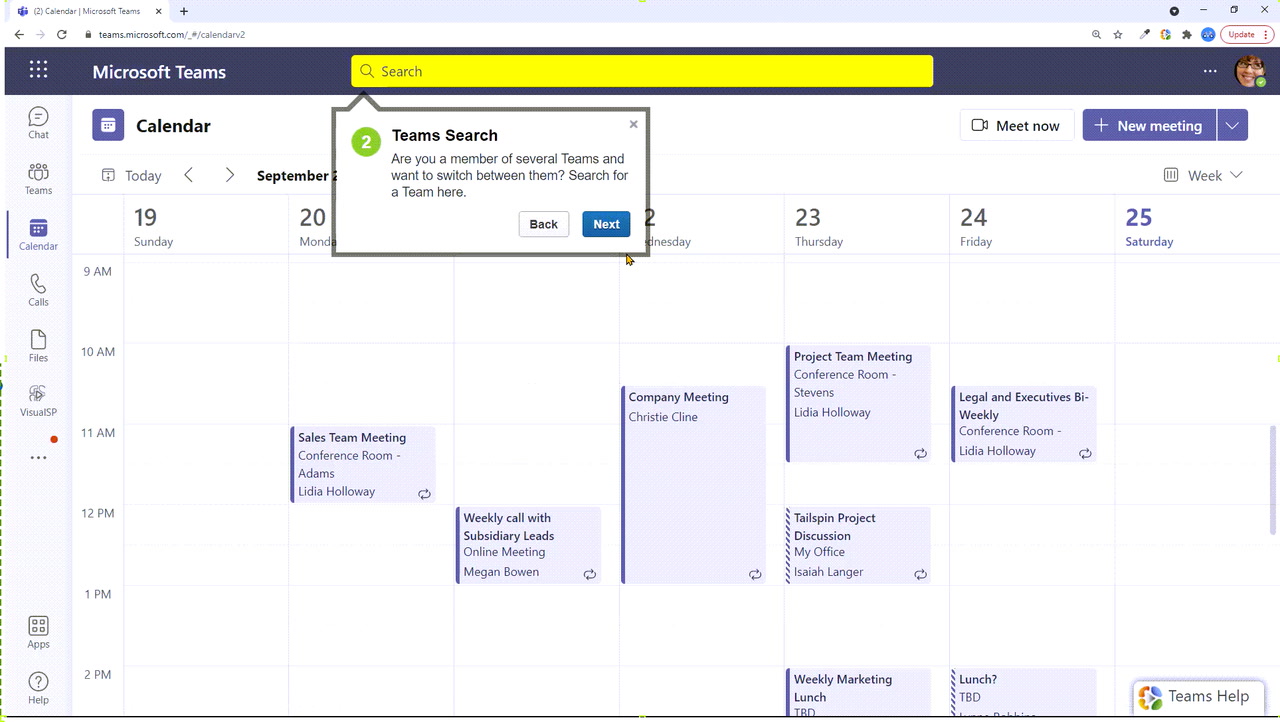The height and width of the screenshot is (722, 1280).
Task: Open the Microsoft Teams apps waffle menu
Action: (38, 70)
